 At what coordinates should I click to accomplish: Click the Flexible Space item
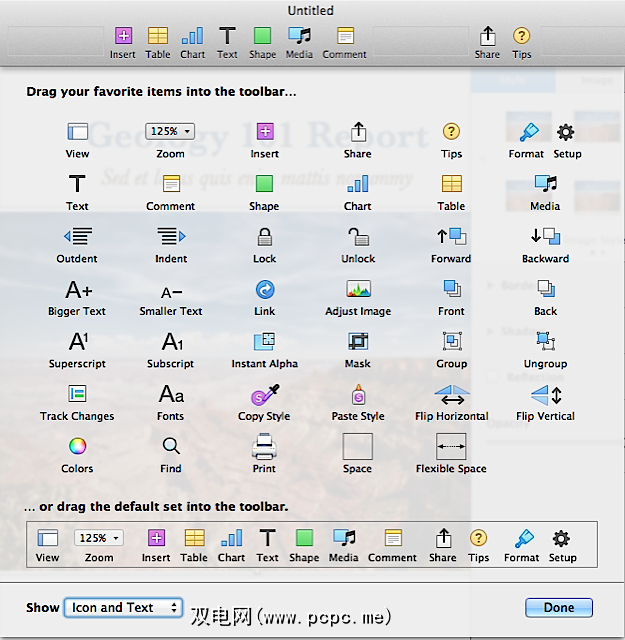click(451, 446)
